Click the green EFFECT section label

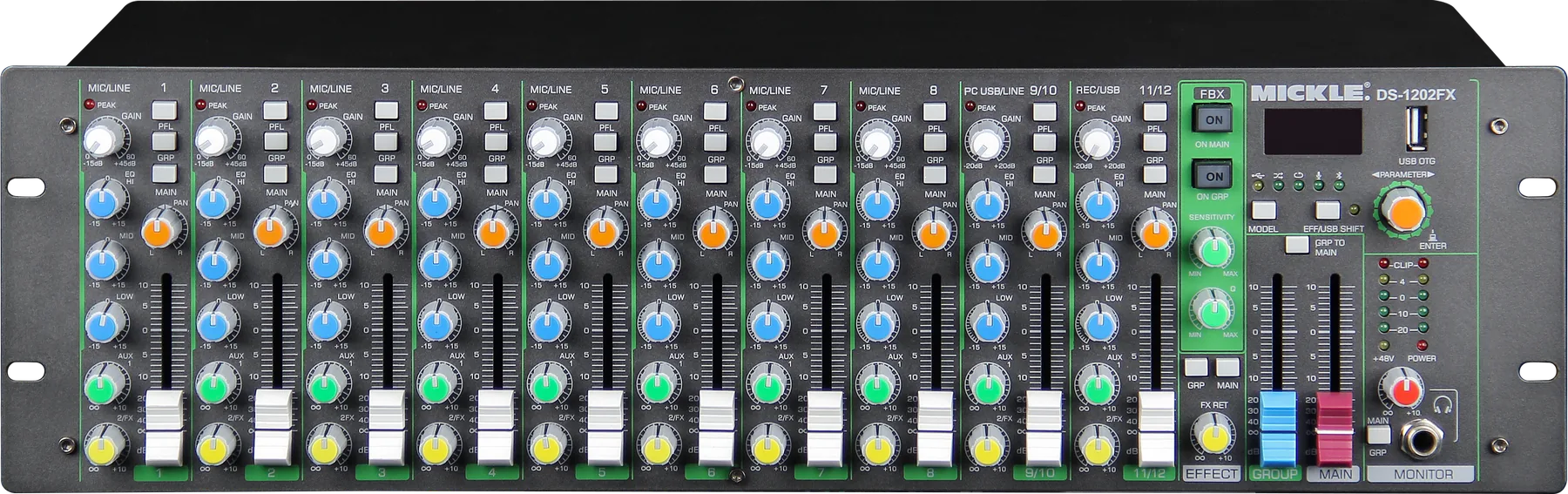click(x=1212, y=474)
